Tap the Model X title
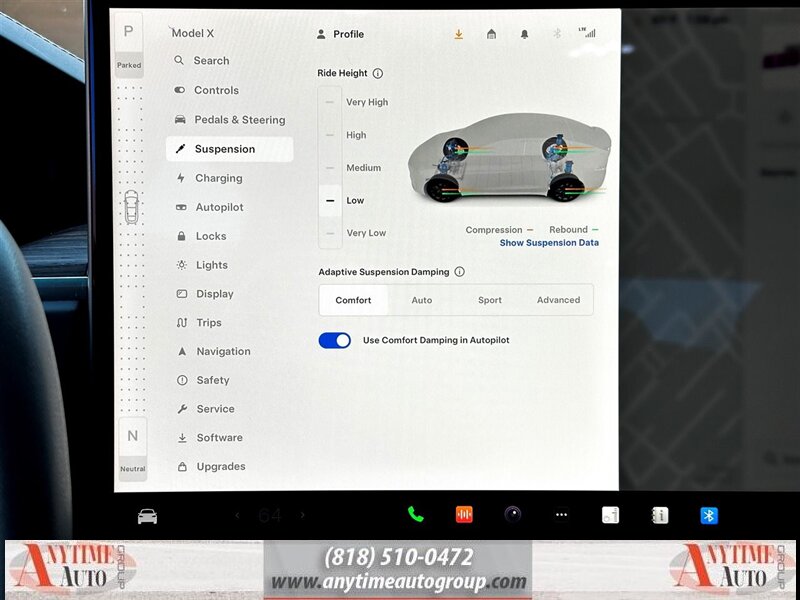 click(192, 33)
